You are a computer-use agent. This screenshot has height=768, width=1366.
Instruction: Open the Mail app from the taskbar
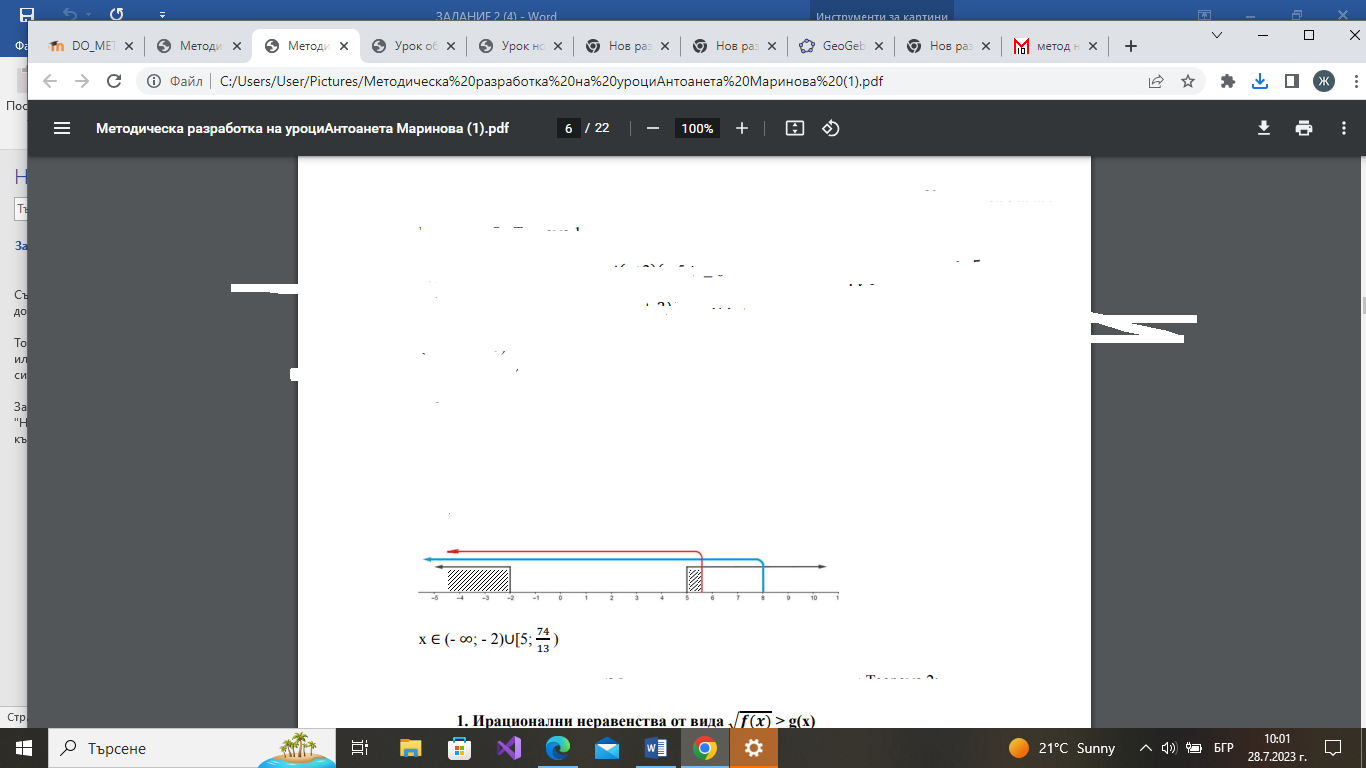tap(607, 748)
